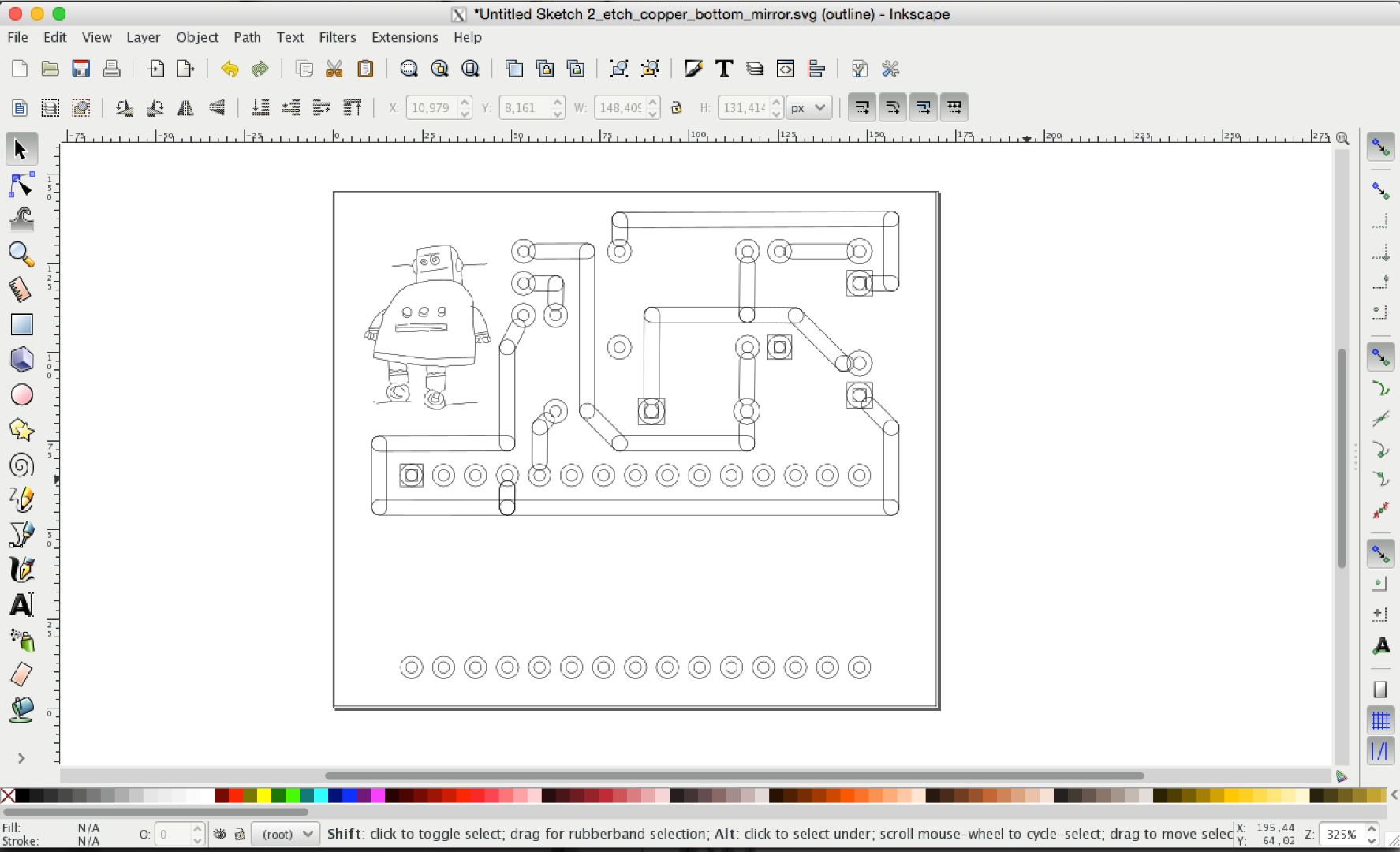Toggle scale stroke width with object

pos(861,107)
